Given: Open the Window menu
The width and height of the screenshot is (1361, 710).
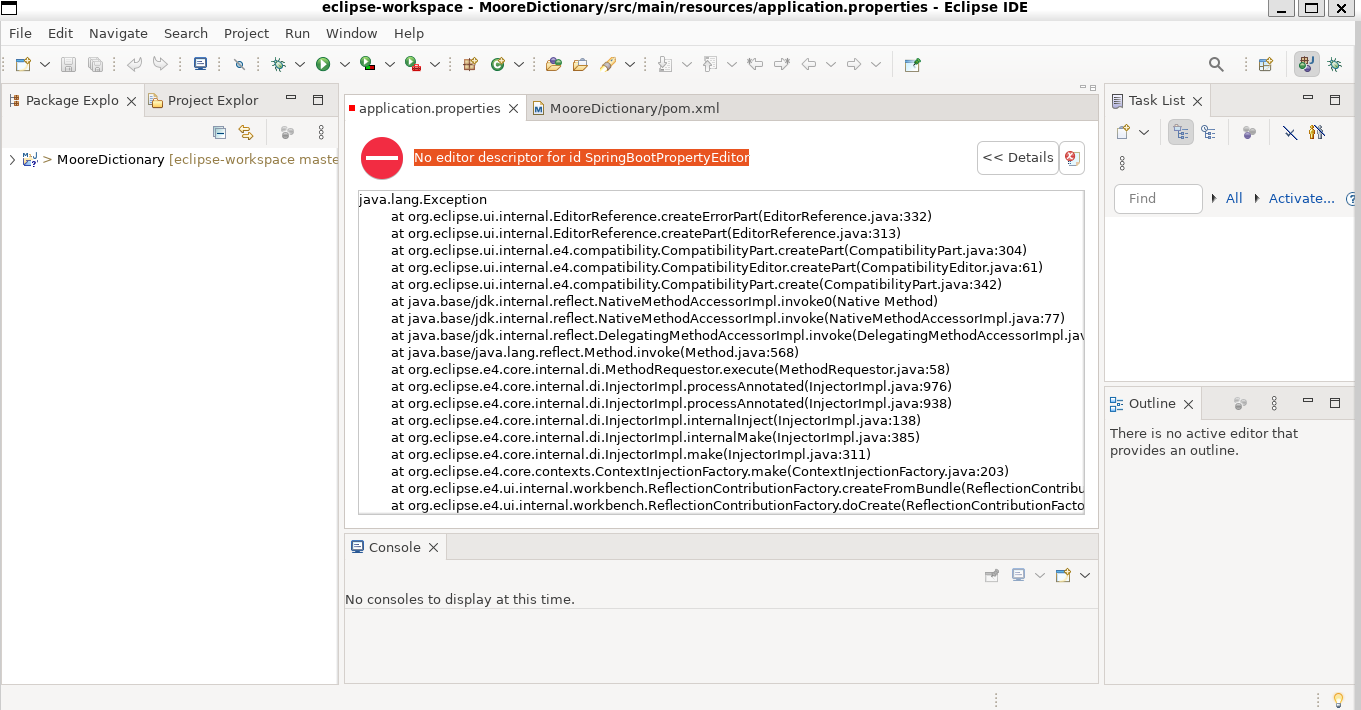Looking at the screenshot, I should [x=351, y=33].
